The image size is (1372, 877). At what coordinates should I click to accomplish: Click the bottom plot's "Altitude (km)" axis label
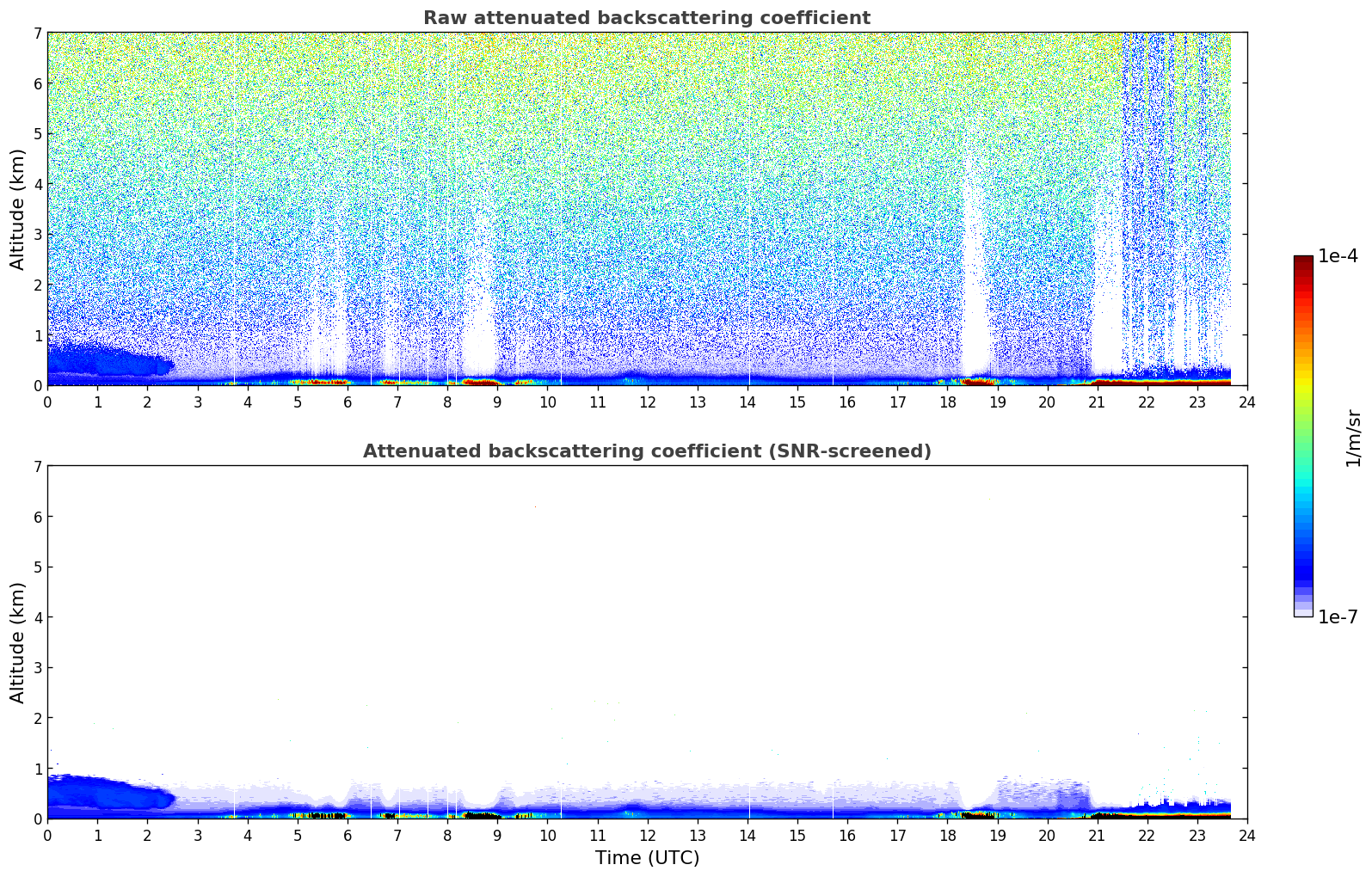click(18, 642)
